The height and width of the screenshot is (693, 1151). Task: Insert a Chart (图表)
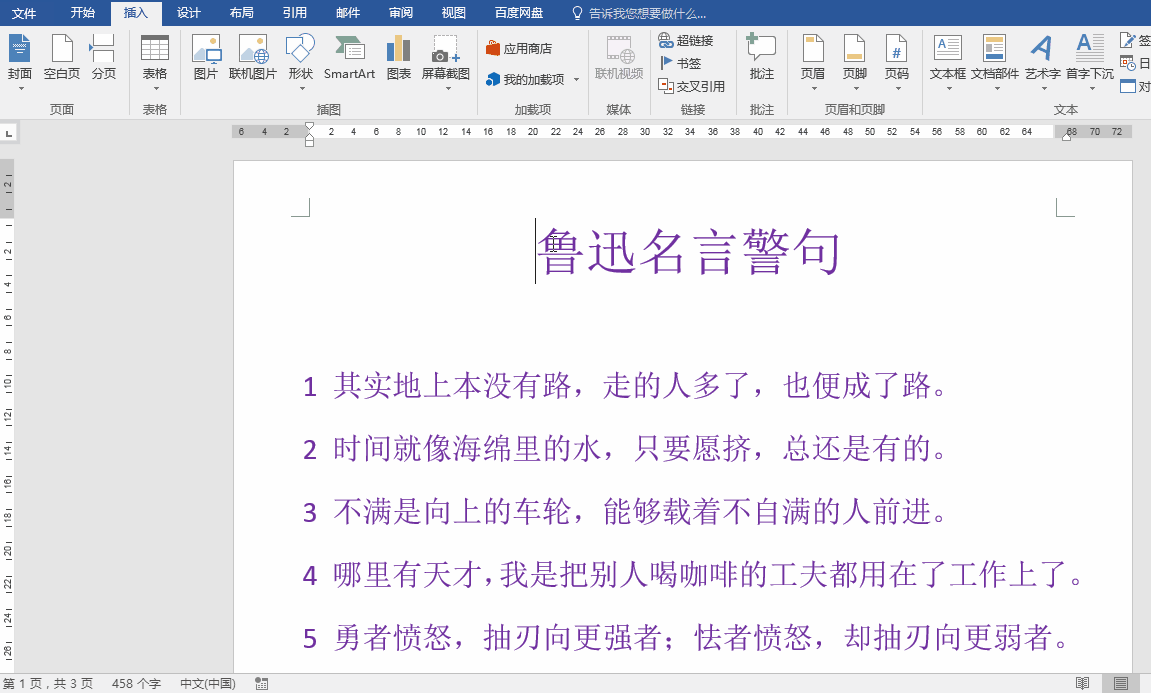pos(399,59)
